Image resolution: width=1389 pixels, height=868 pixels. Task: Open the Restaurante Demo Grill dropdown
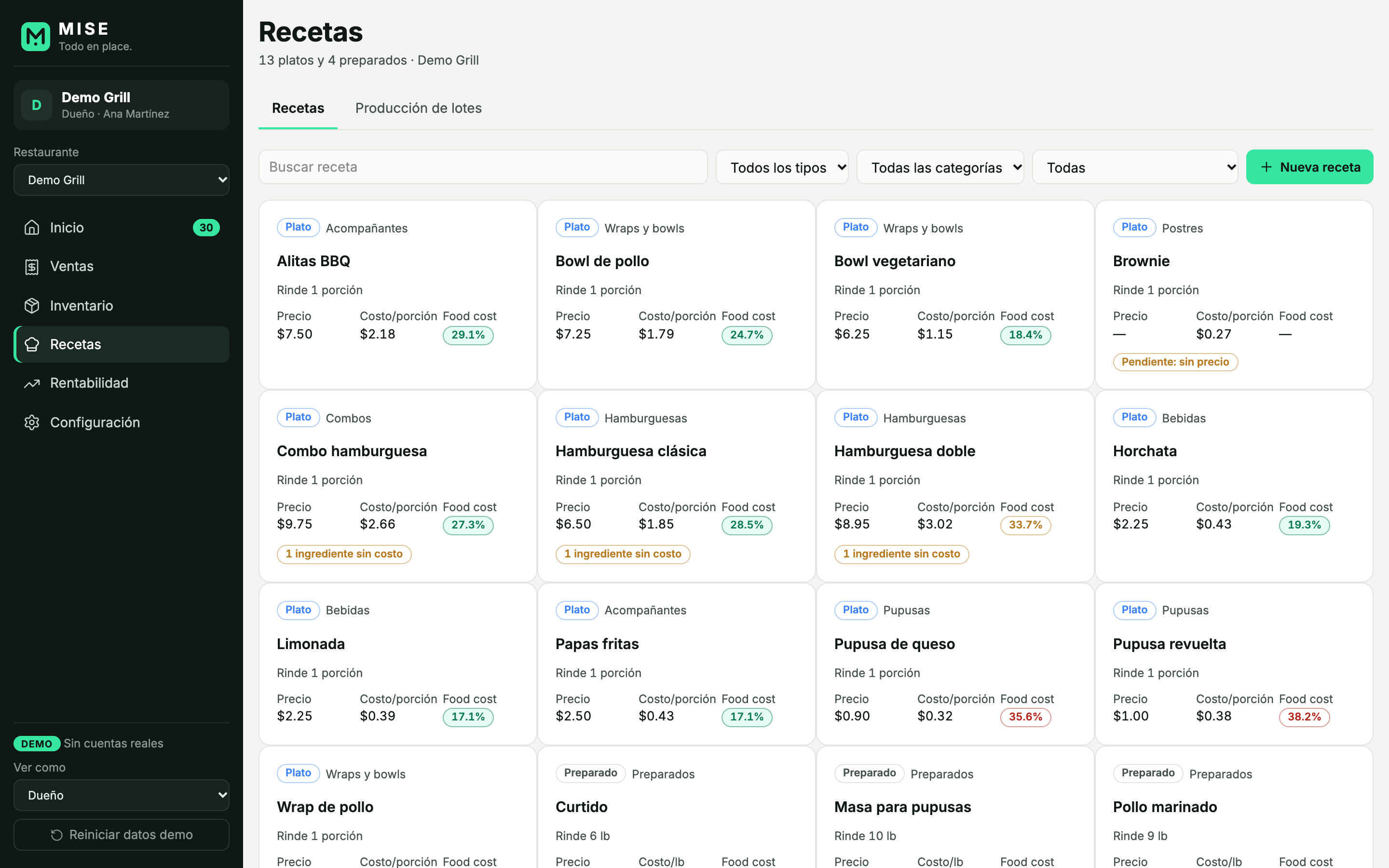coord(122,180)
